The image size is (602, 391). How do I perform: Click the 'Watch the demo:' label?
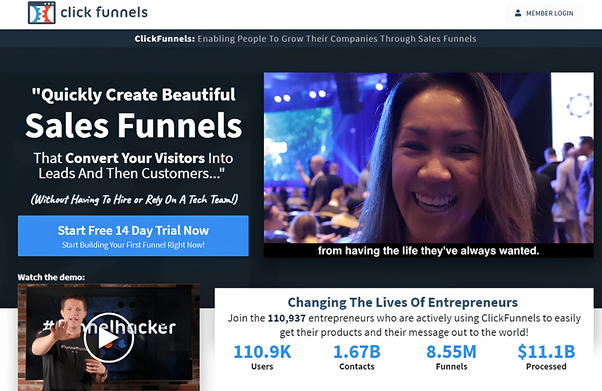click(51, 277)
